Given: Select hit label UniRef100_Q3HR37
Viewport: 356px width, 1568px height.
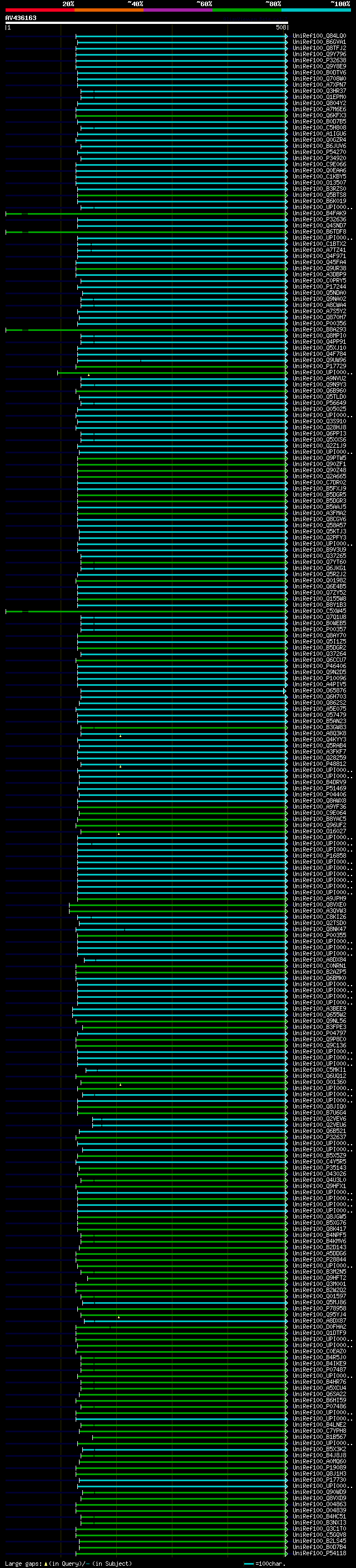Looking at the screenshot, I should coord(319,91).
